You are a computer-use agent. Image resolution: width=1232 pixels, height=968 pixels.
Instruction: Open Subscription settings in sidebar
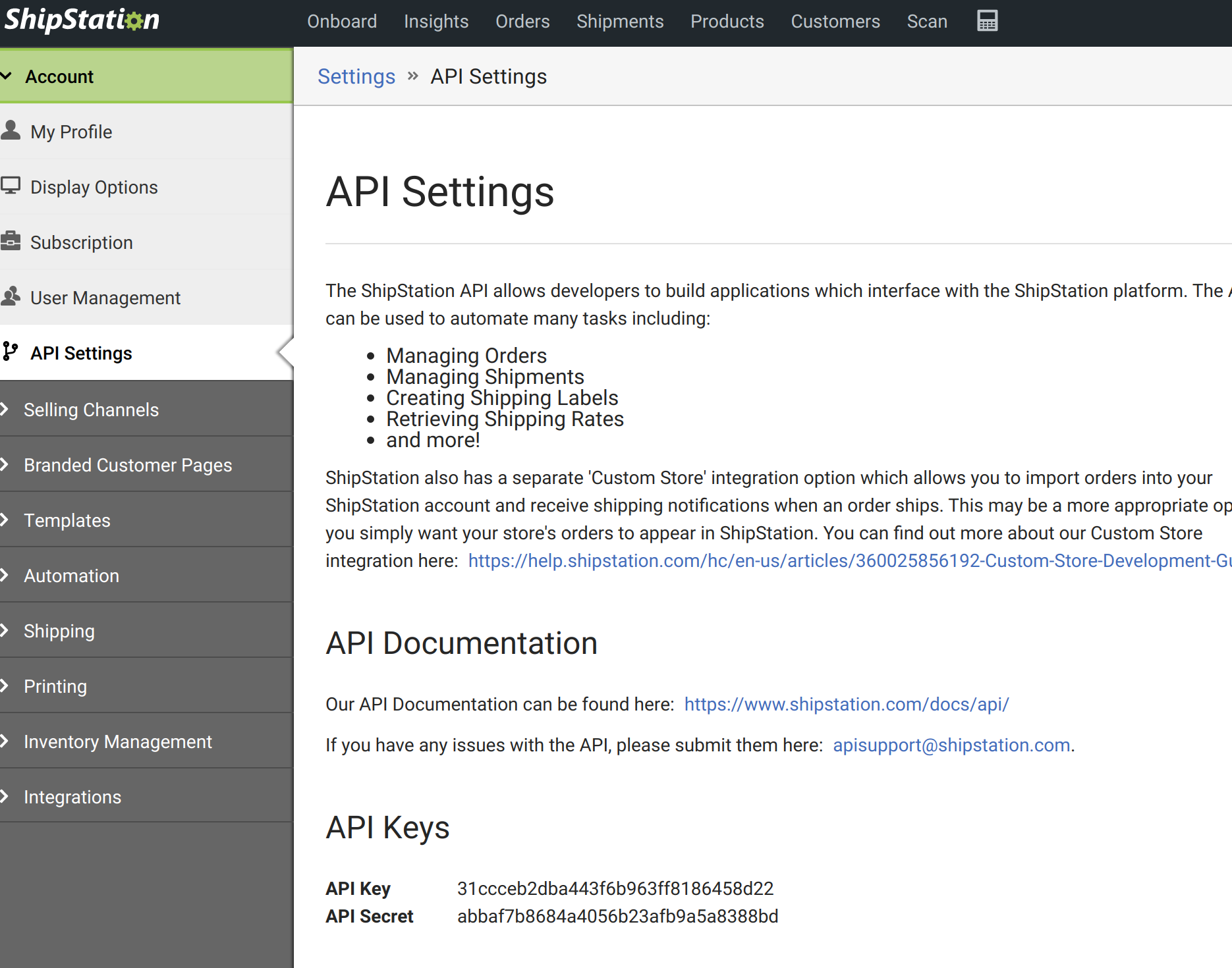point(146,242)
